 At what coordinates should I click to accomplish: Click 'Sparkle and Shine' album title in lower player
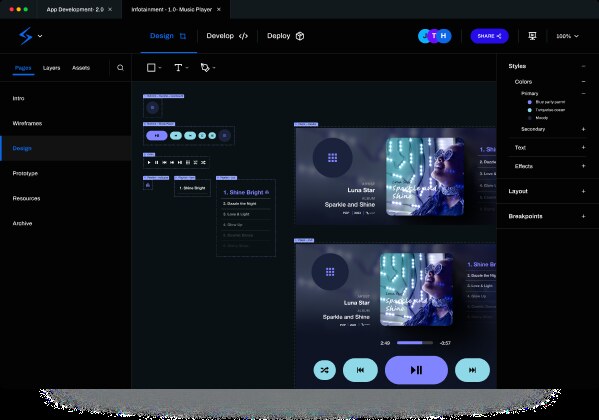(346, 317)
